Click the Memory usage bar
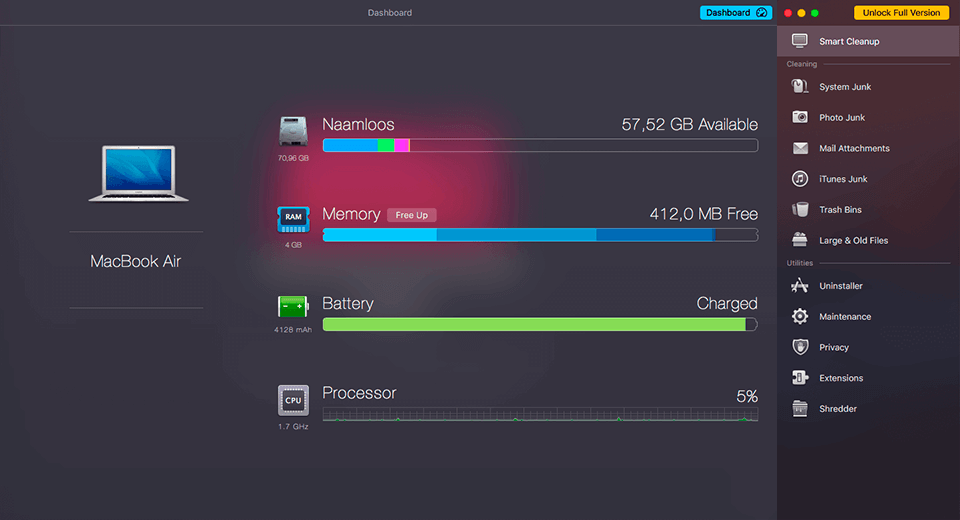Screen dimensions: 960x520 [x=540, y=235]
